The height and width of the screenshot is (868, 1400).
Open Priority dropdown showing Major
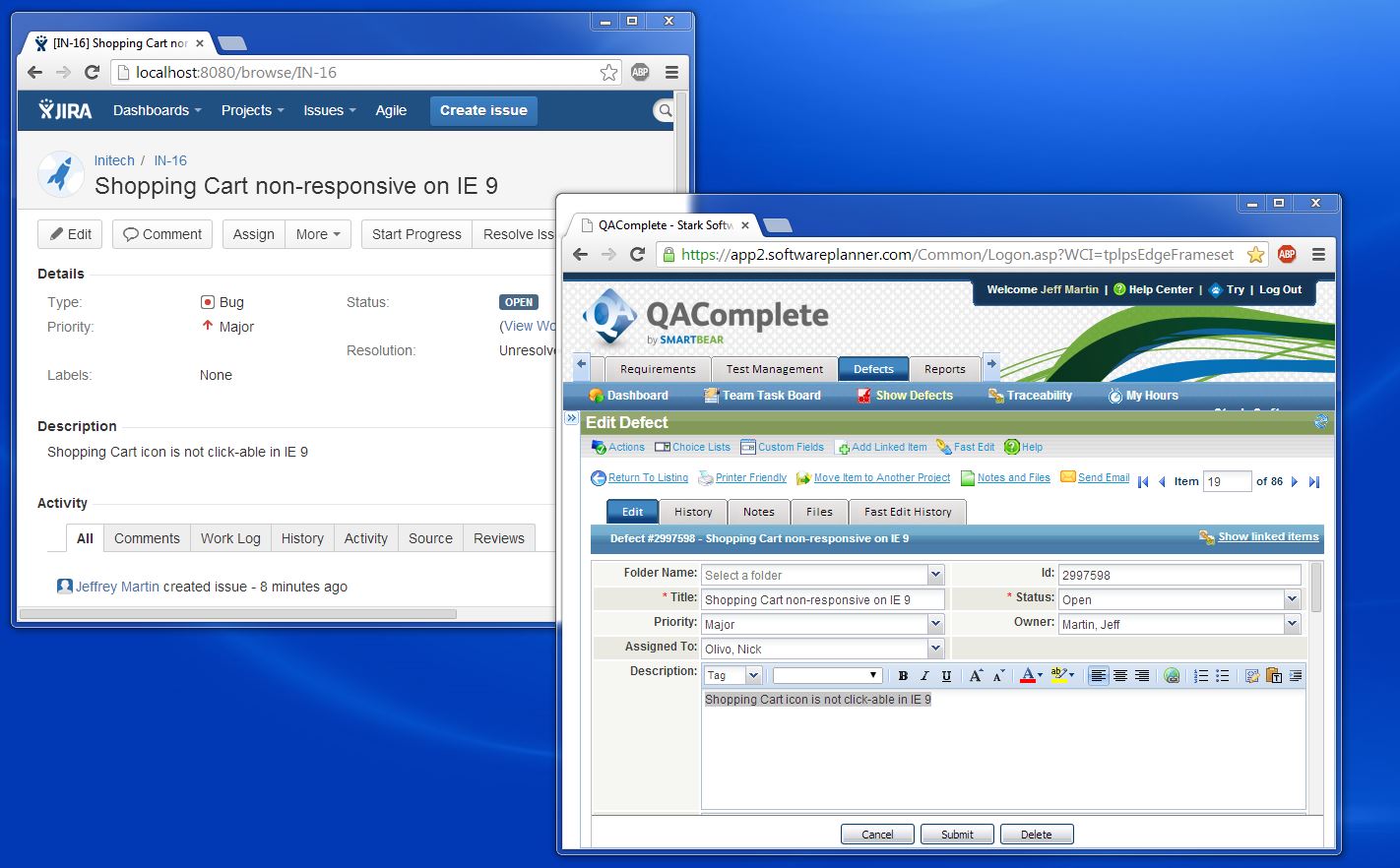[936, 624]
